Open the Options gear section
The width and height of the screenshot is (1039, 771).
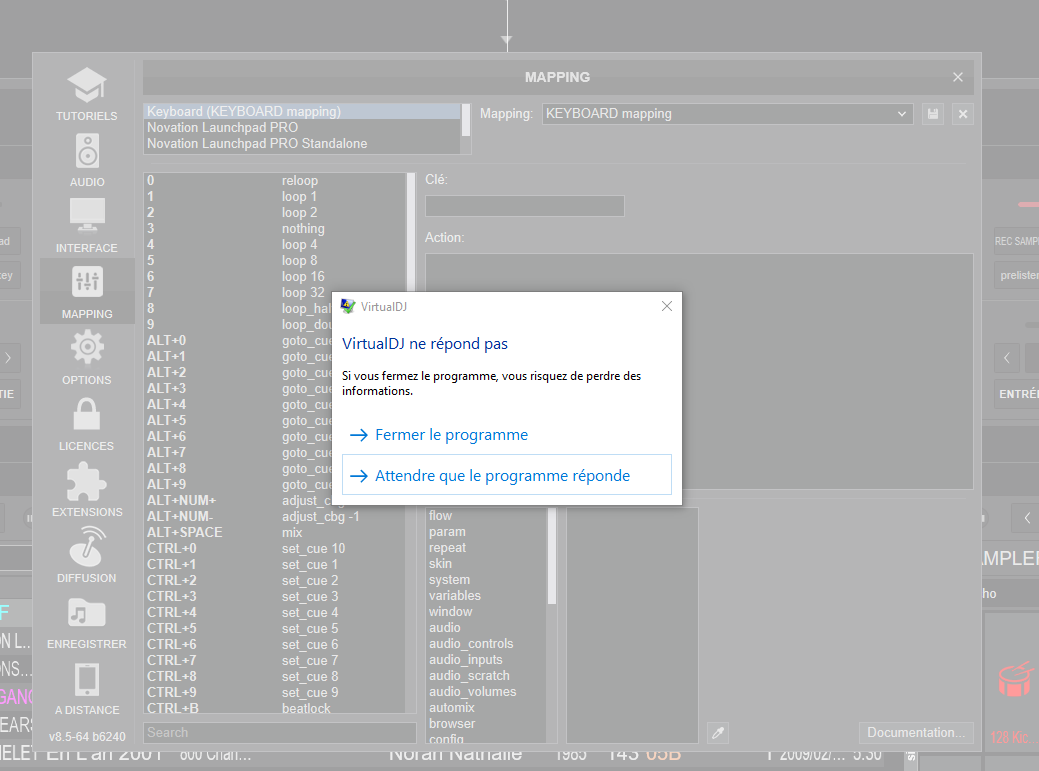[87, 358]
